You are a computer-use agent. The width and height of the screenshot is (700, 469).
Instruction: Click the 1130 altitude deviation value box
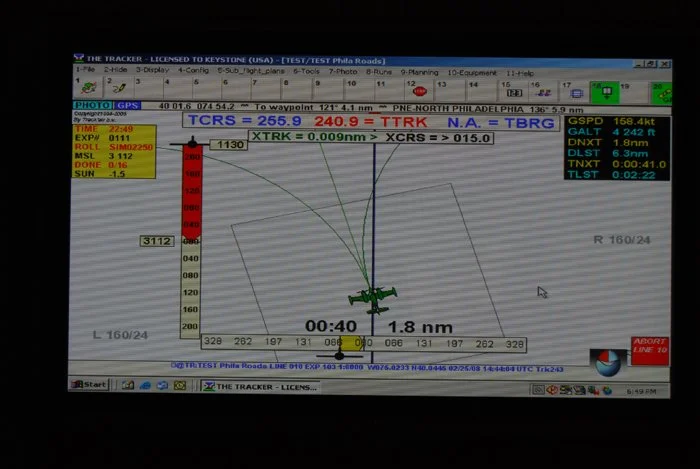(229, 145)
